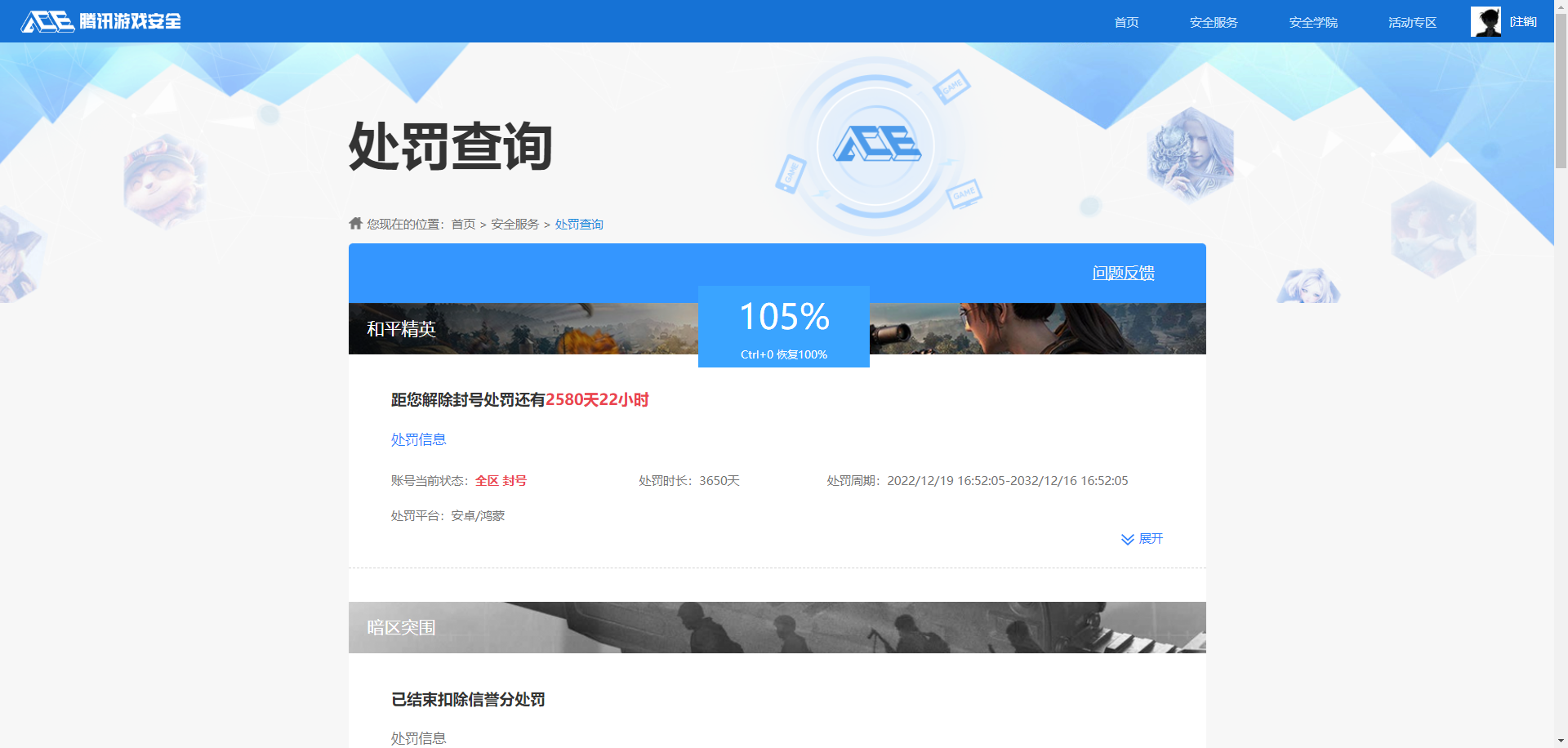Click 安全服务 in the breadcrumb trail
This screenshot has width=1568, height=748.
pos(514,223)
